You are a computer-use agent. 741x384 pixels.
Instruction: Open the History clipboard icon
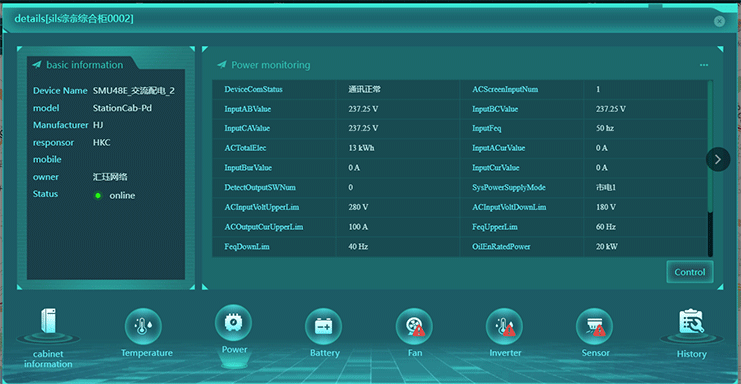691,322
